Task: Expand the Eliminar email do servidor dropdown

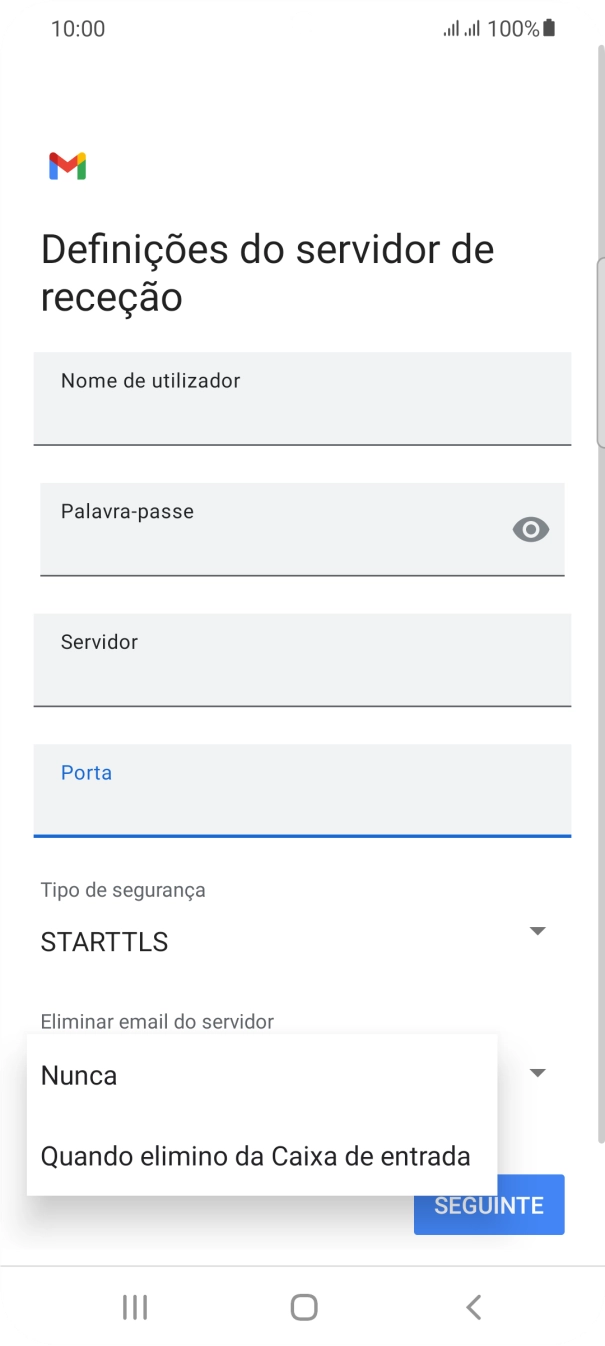Action: click(x=537, y=1071)
